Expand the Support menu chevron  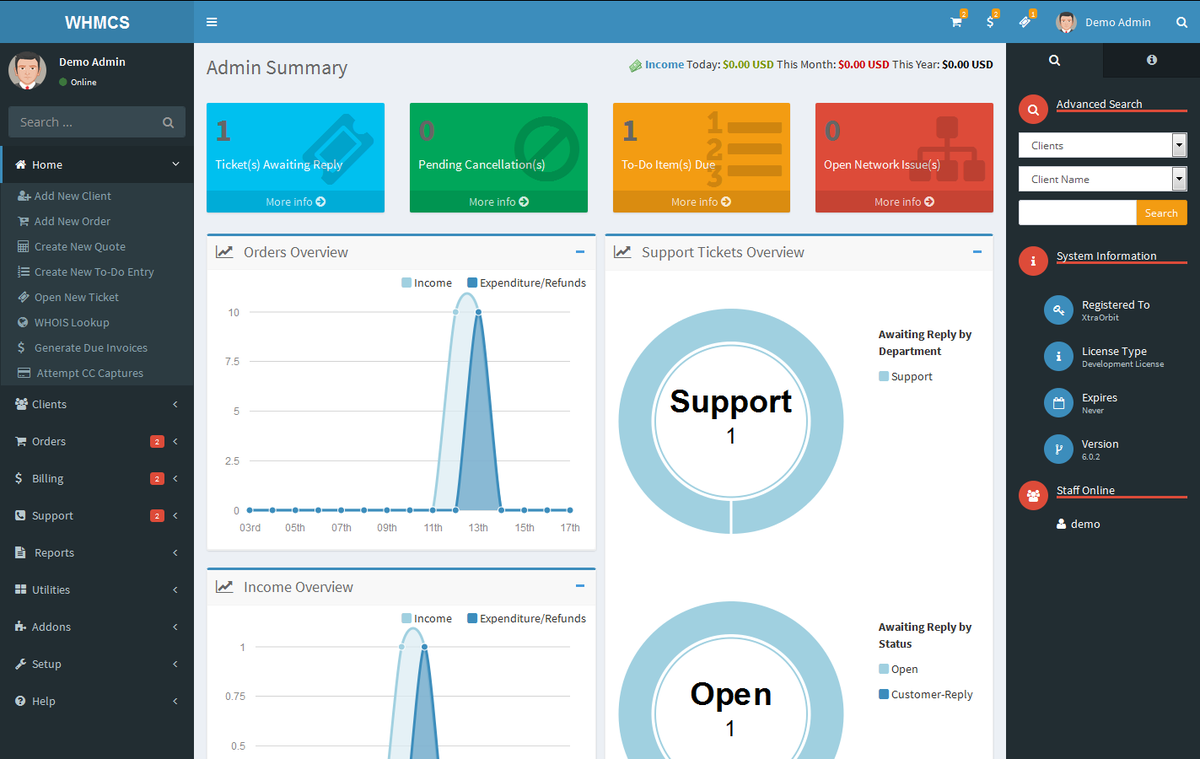175,515
